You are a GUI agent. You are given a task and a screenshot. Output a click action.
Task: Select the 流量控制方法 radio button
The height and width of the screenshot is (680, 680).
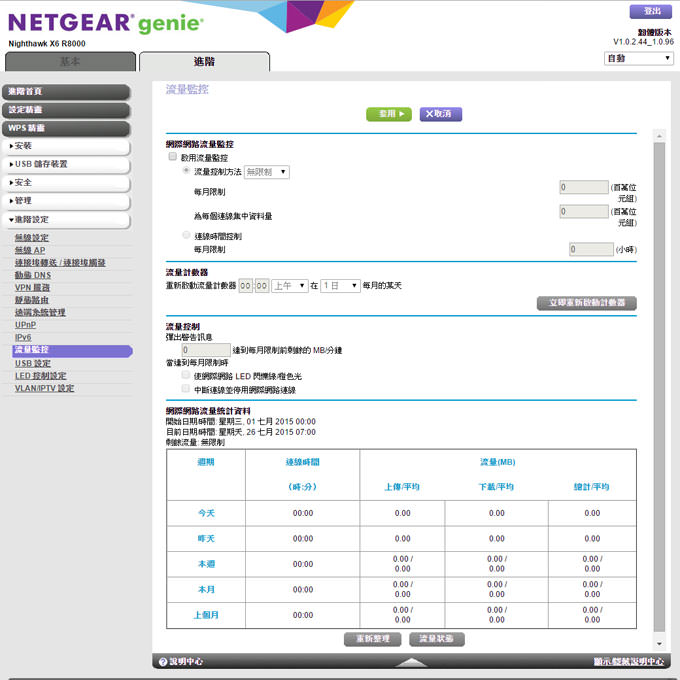(186, 170)
